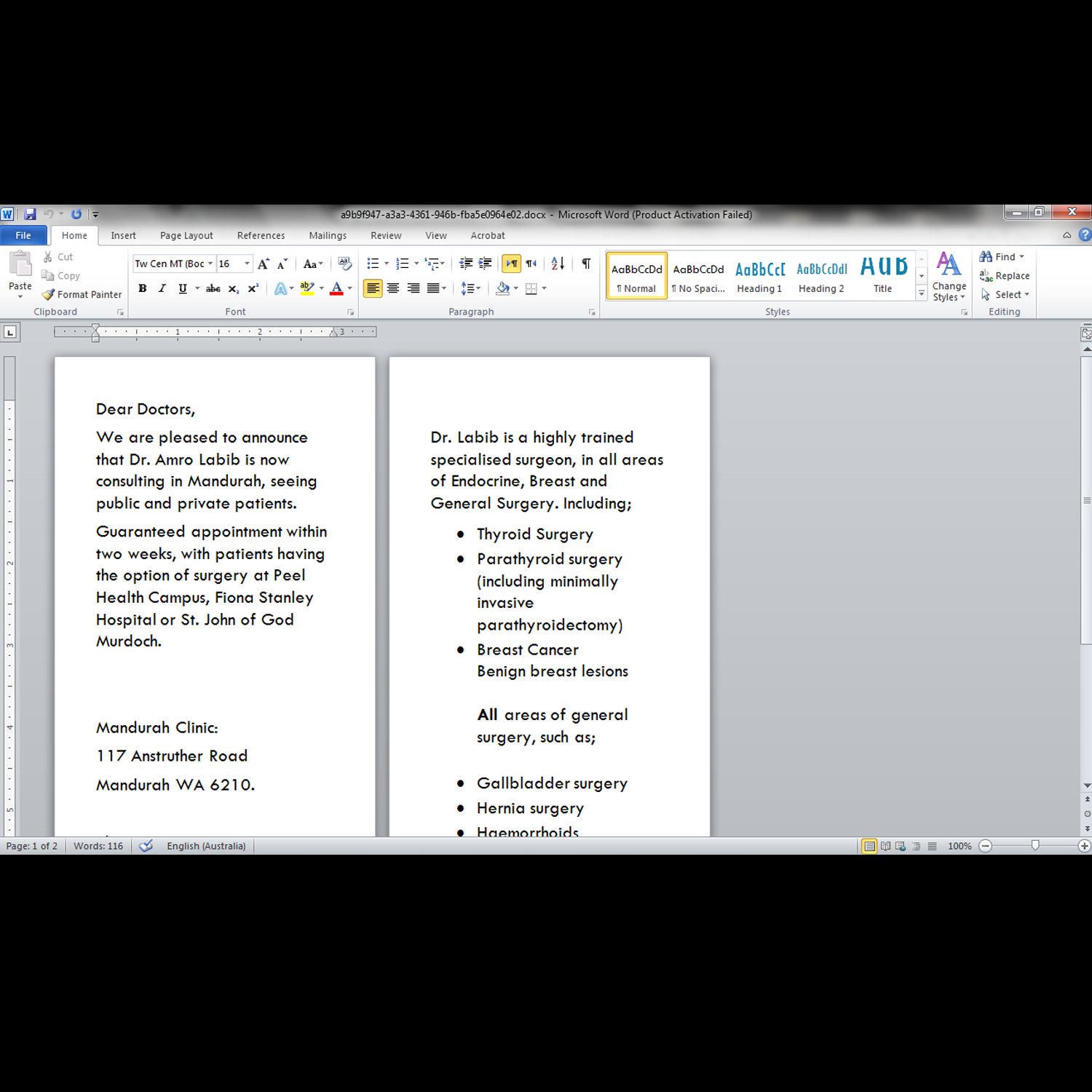Screen dimensions: 1092x1092
Task: Apply the Title style
Action: (x=883, y=276)
